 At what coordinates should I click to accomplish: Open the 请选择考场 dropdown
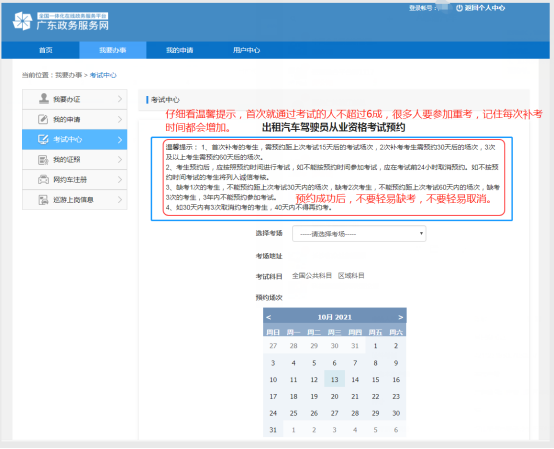click(x=359, y=234)
